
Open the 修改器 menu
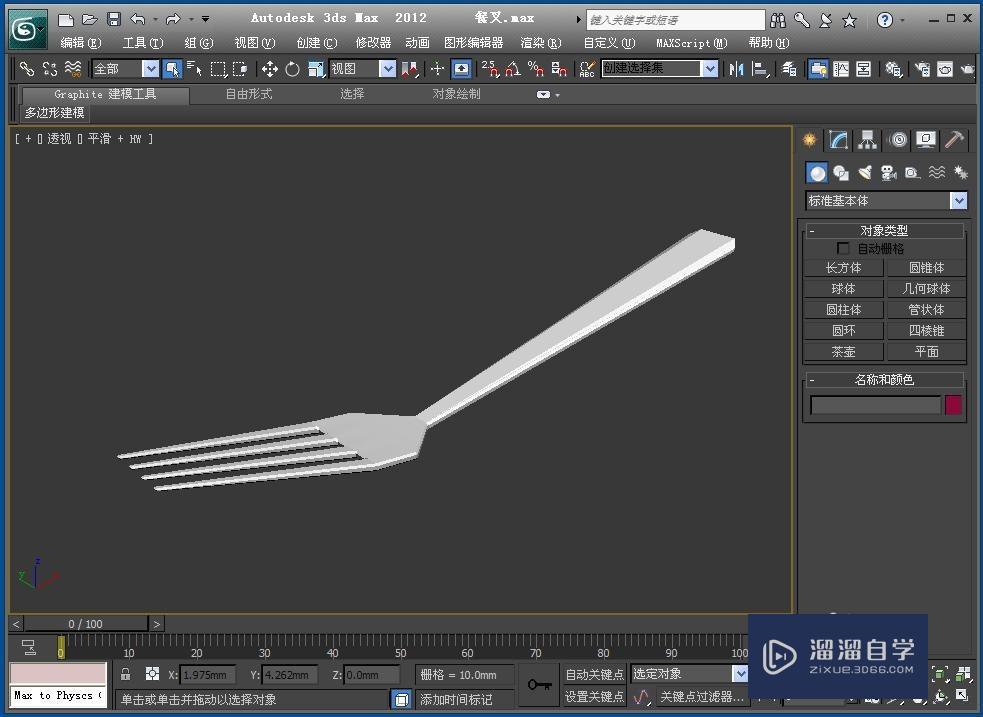(373, 43)
